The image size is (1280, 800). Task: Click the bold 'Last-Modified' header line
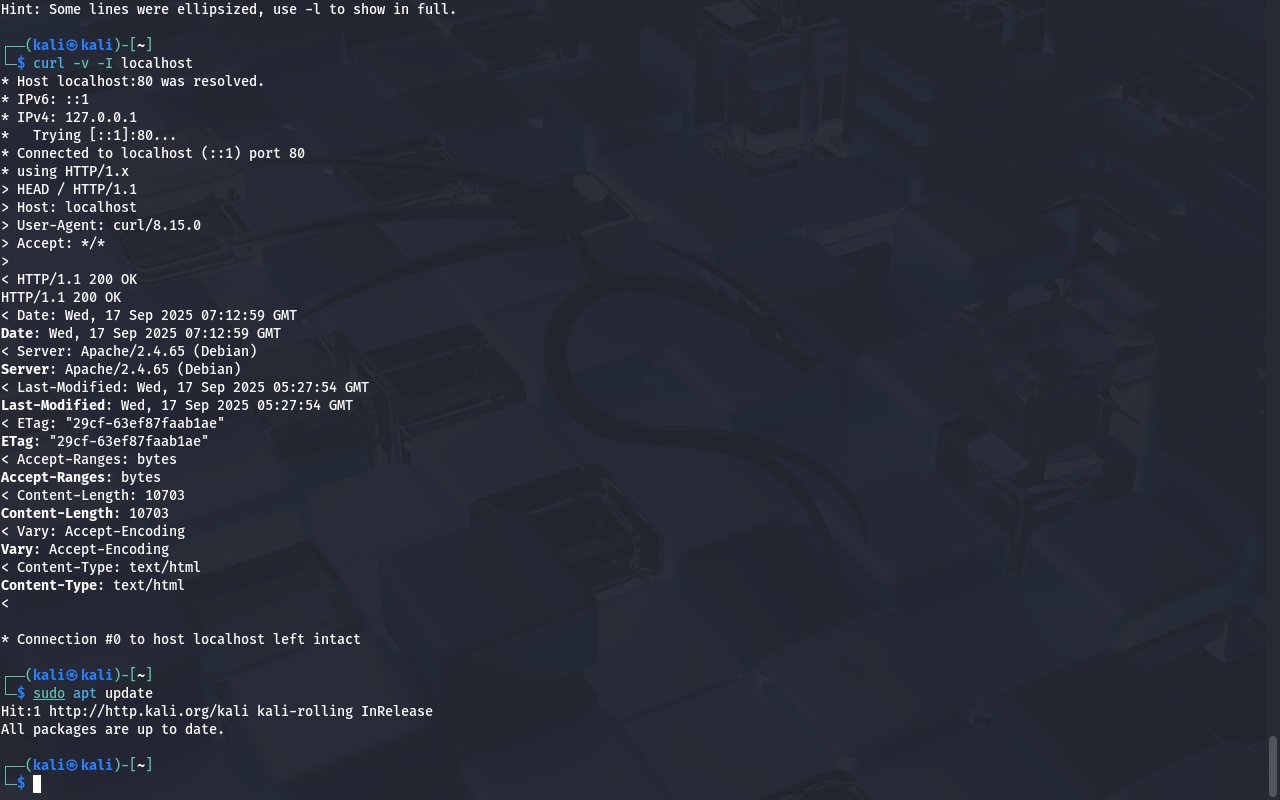coord(177,405)
